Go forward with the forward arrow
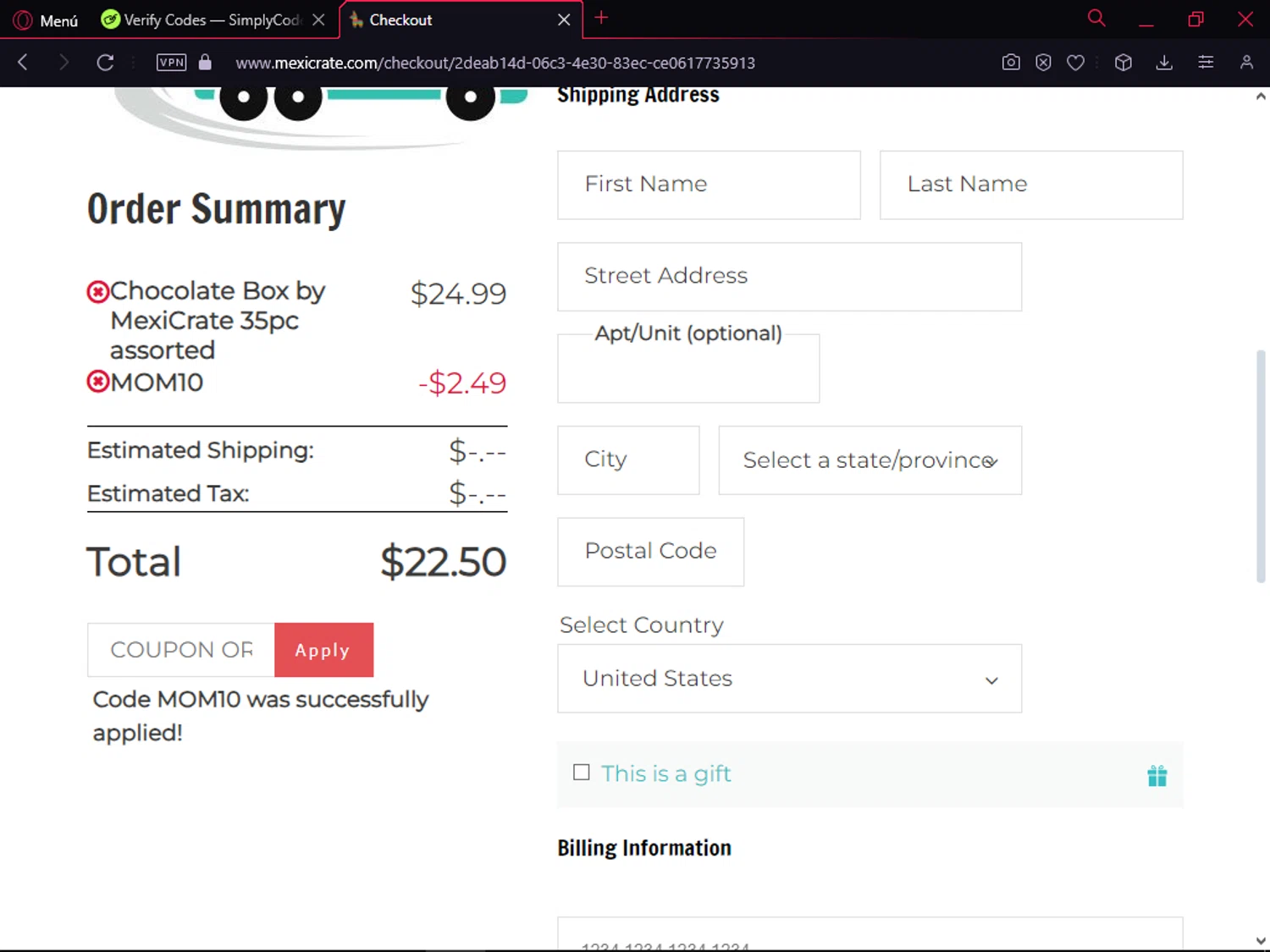 (63, 62)
